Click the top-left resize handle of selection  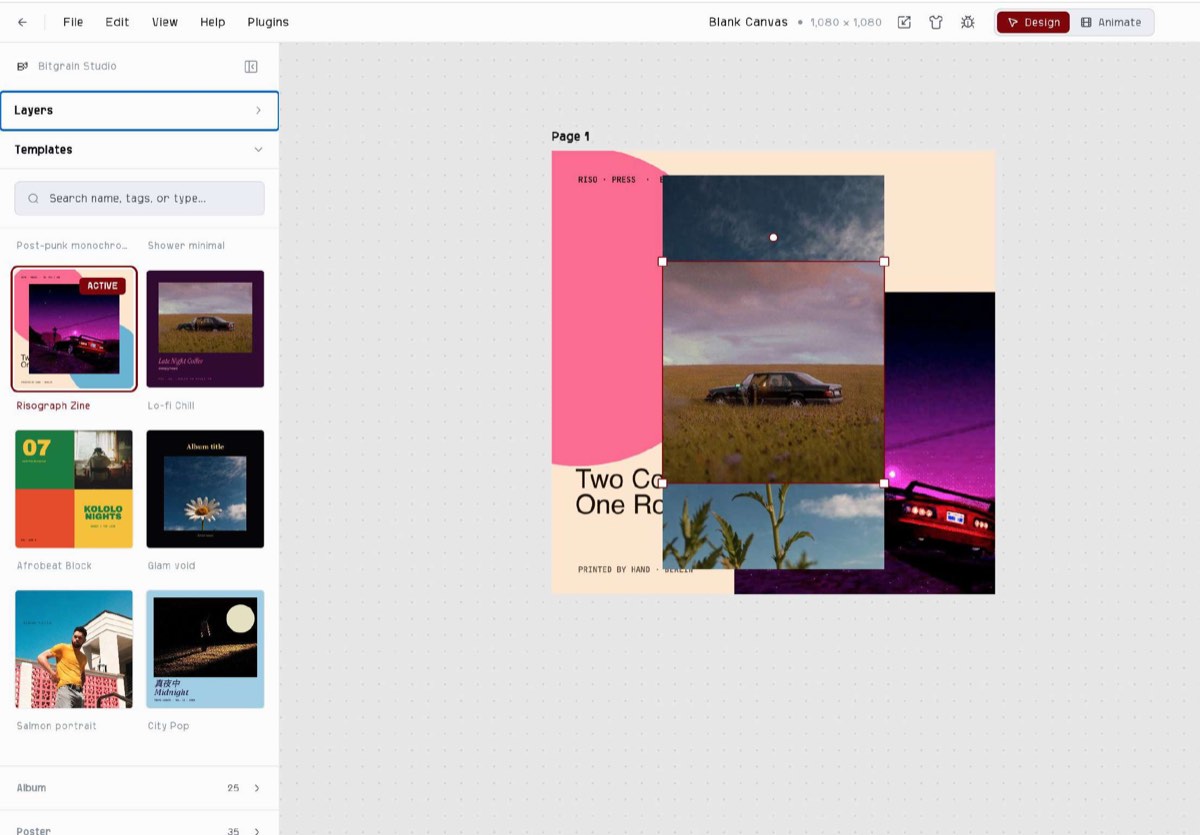click(x=662, y=261)
